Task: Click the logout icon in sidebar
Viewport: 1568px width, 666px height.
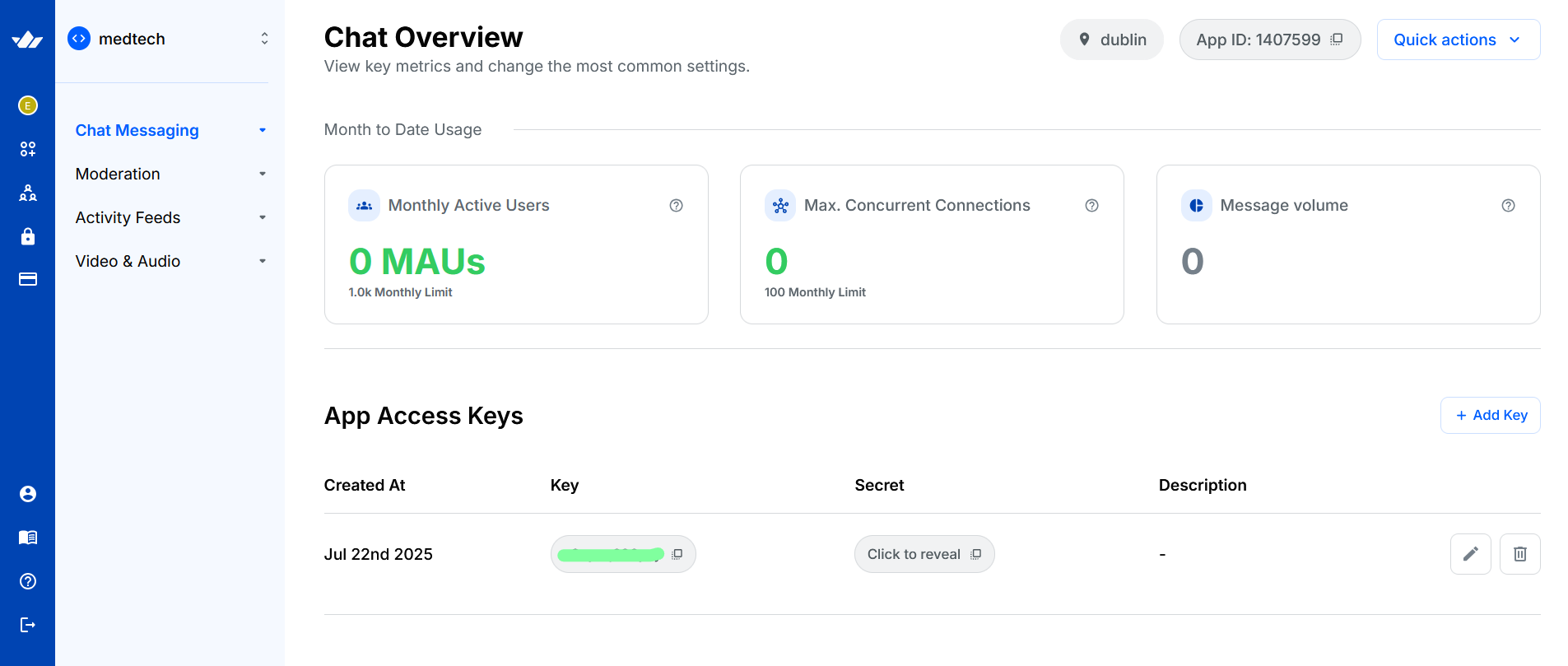Action: click(27, 625)
